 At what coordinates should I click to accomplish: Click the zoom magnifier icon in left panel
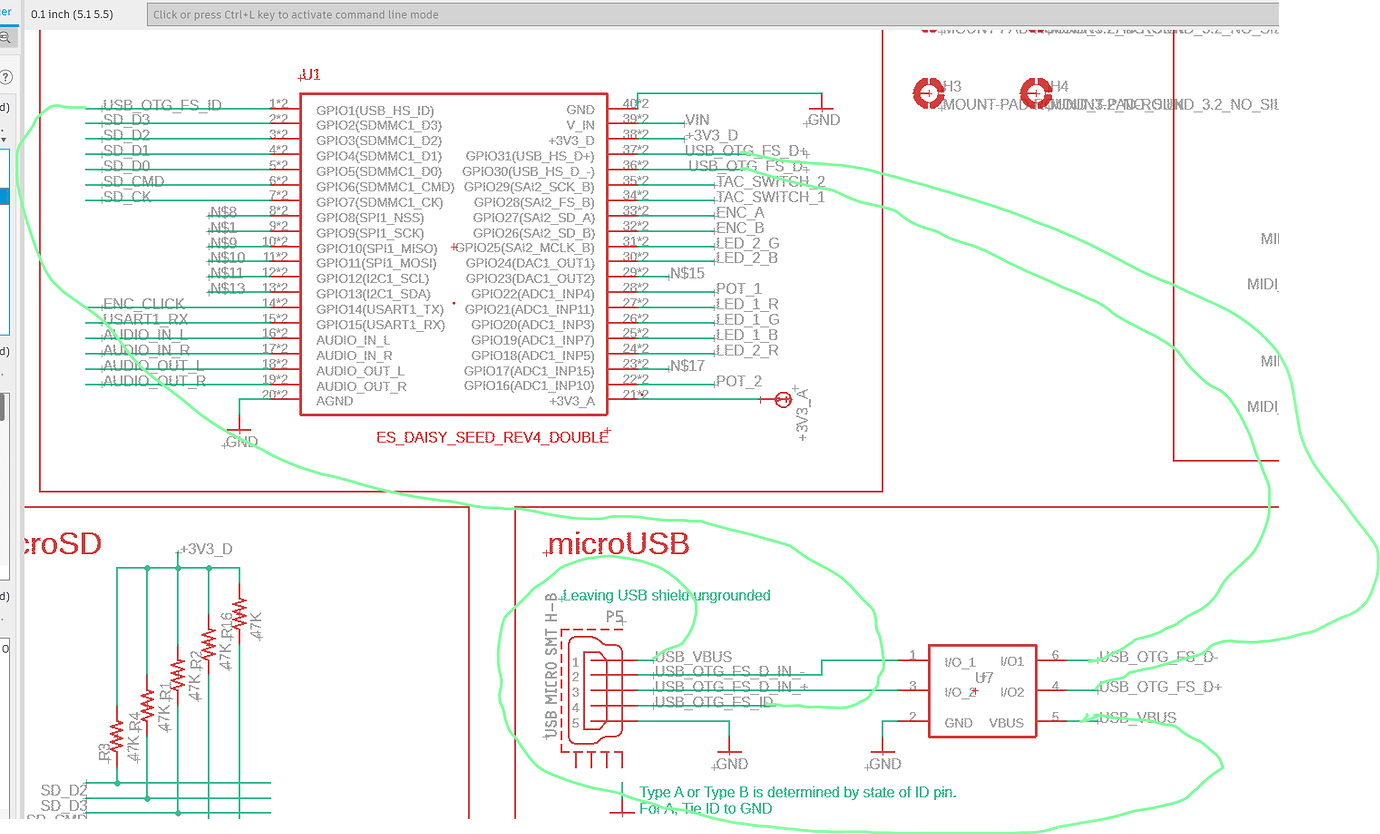pos(6,38)
